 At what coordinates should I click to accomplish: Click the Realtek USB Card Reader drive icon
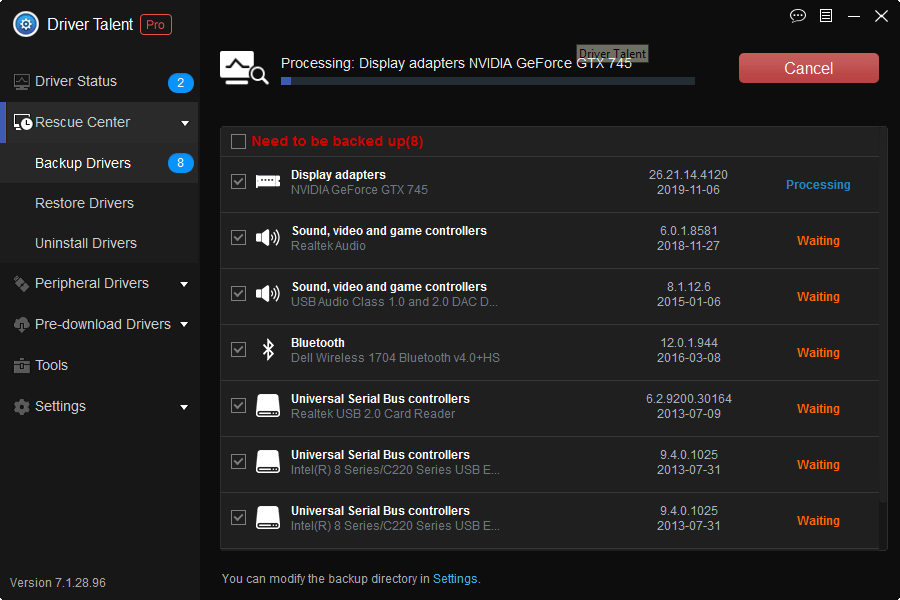pos(267,405)
